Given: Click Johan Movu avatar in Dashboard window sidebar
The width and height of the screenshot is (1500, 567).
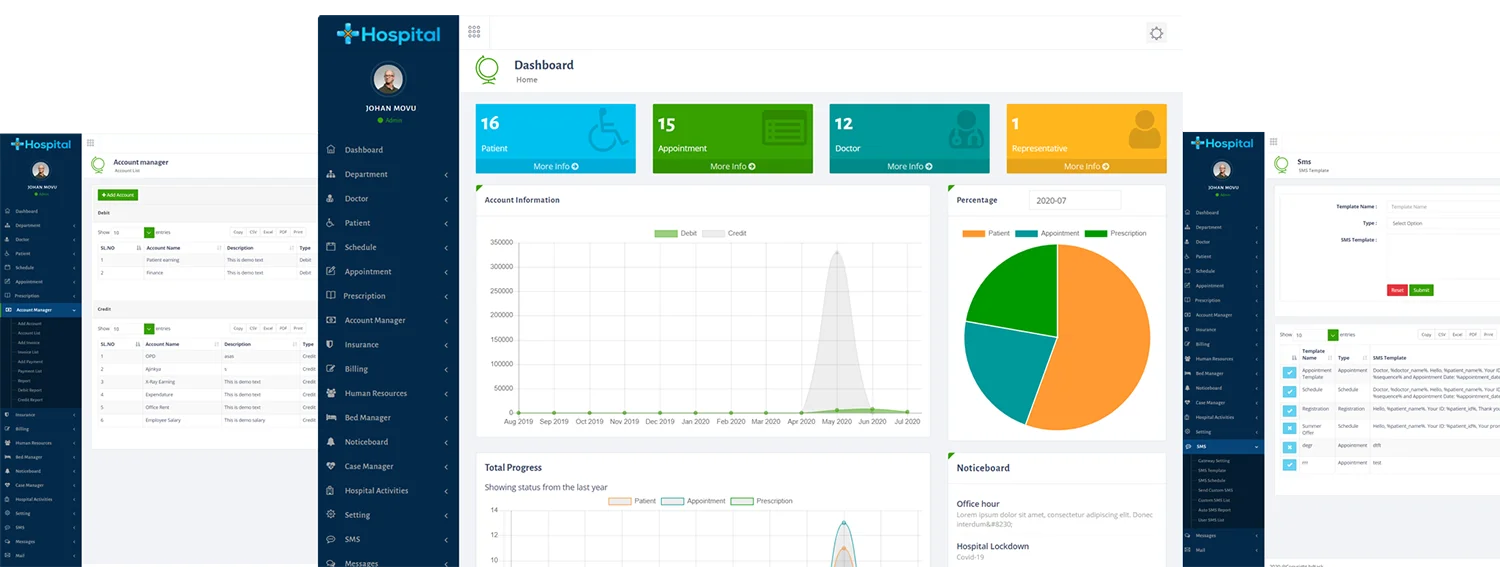Looking at the screenshot, I should point(388,80).
